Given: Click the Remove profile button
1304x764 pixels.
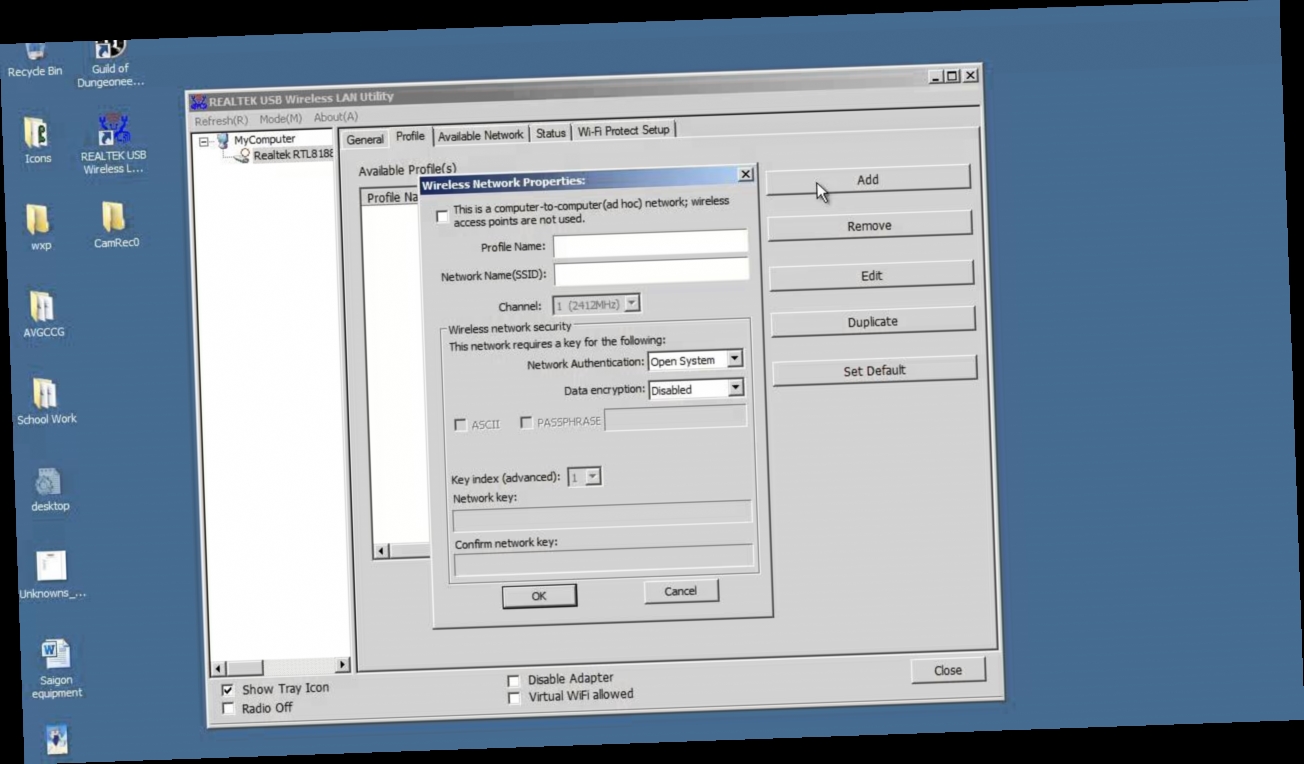Looking at the screenshot, I should tap(869, 226).
